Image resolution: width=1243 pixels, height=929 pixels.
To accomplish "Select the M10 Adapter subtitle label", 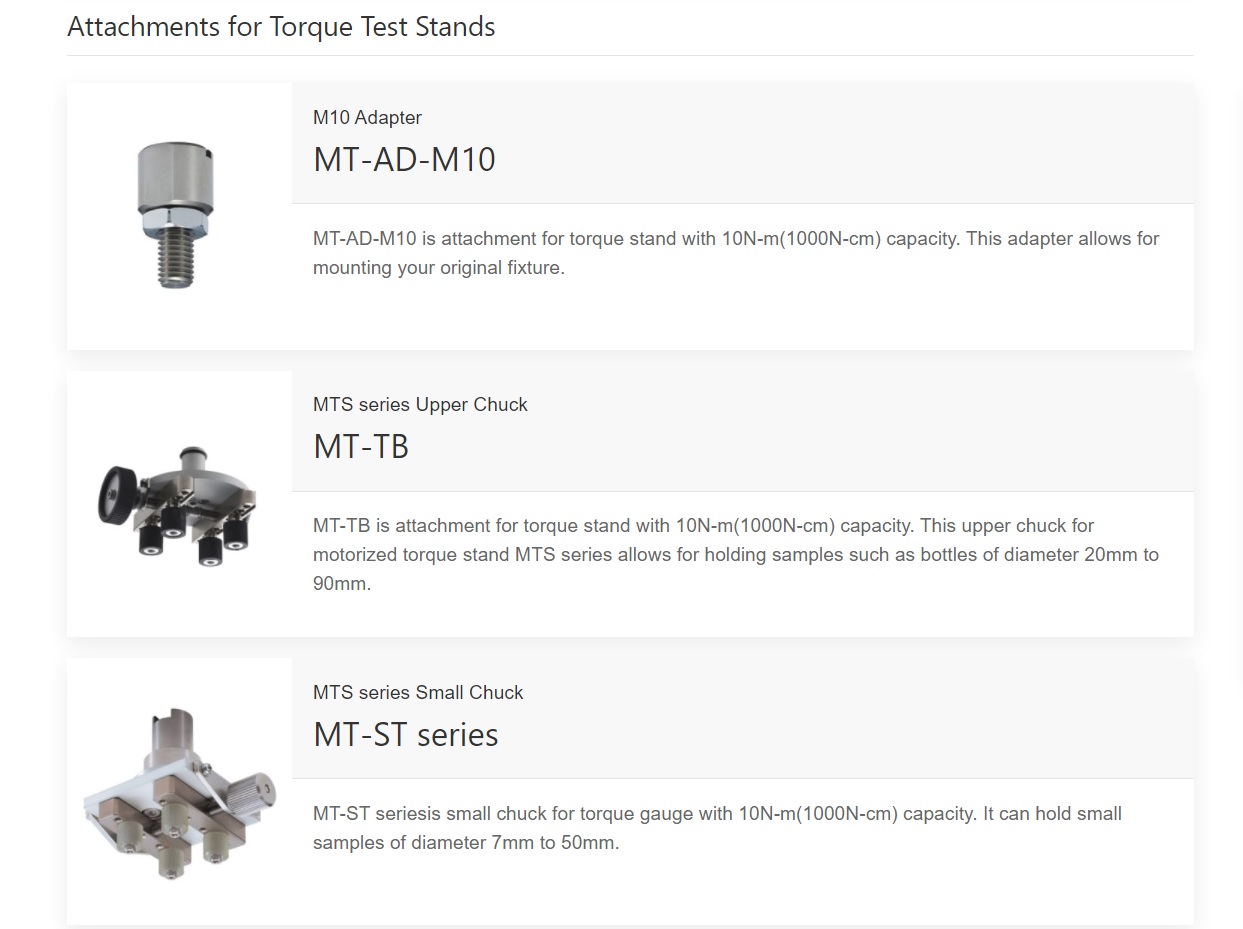I will click(x=367, y=117).
